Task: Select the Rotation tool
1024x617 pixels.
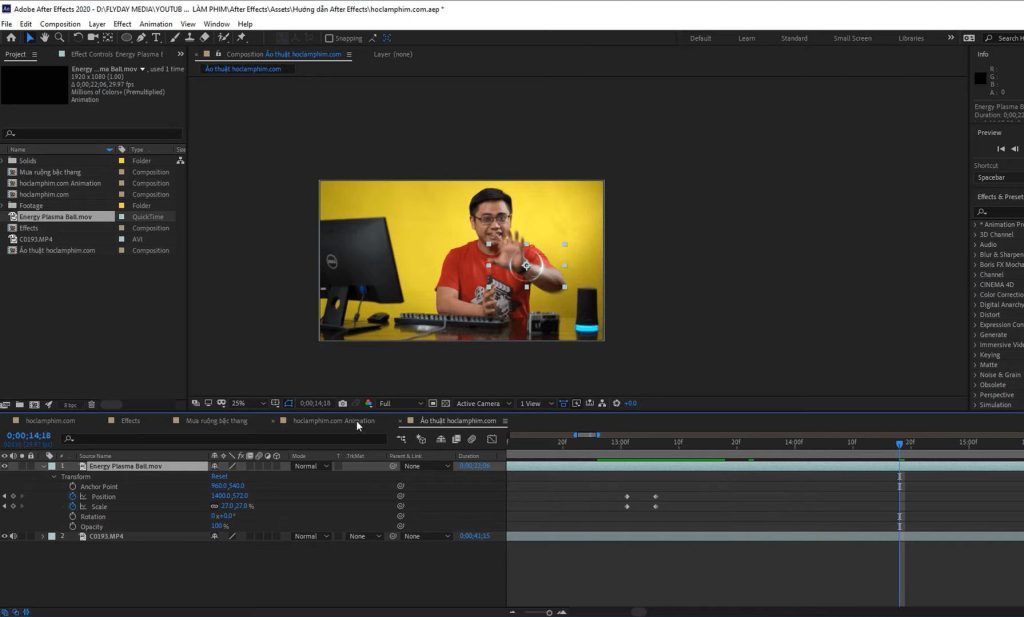Action: (x=77, y=39)
